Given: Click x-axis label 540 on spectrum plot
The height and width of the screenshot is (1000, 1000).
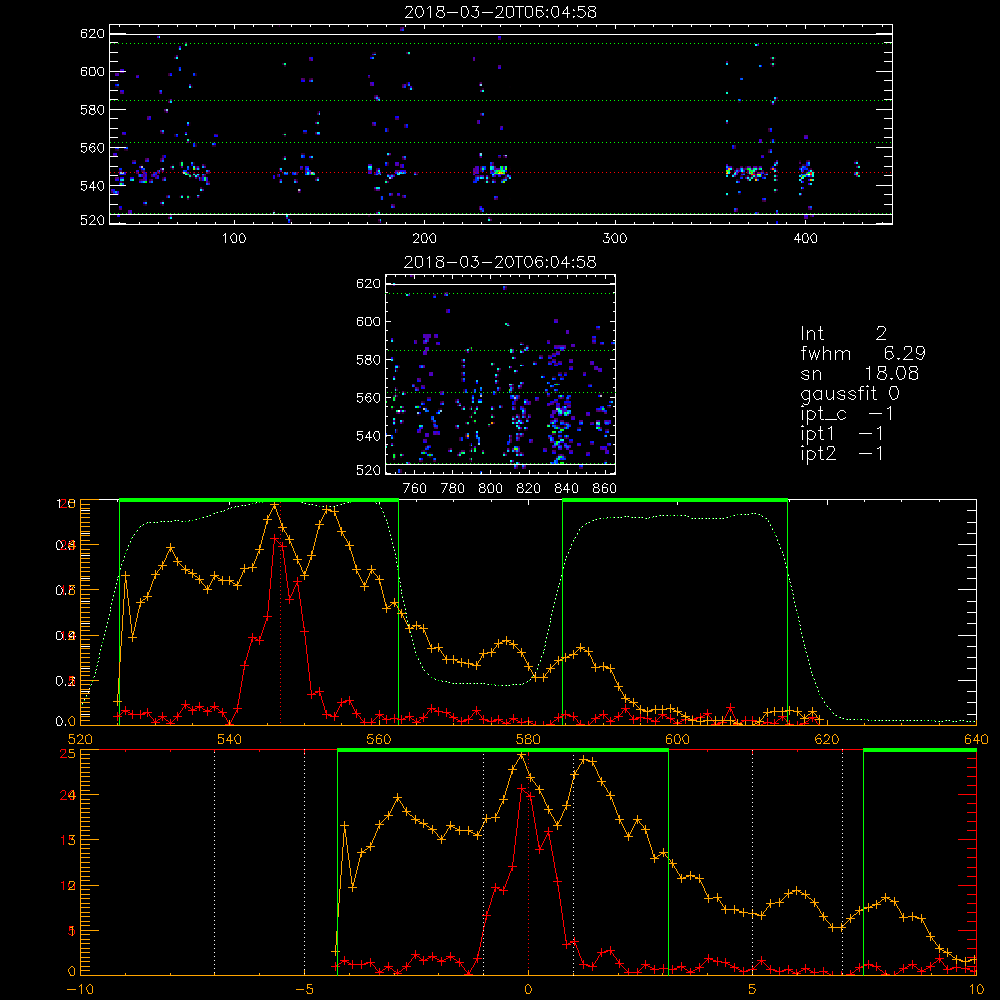Looking at the screenshot, I should coord(229,739).
